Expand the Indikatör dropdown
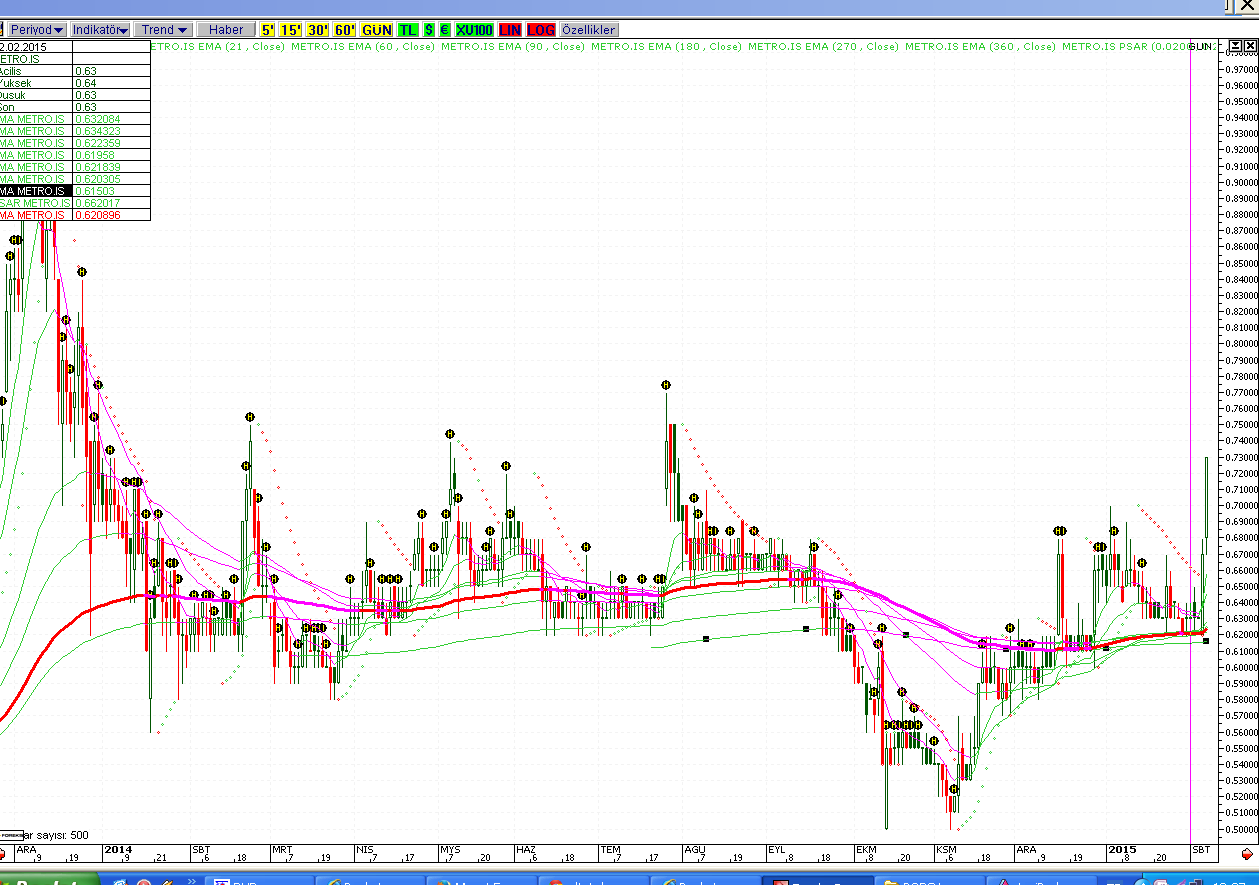 (100, 30)
